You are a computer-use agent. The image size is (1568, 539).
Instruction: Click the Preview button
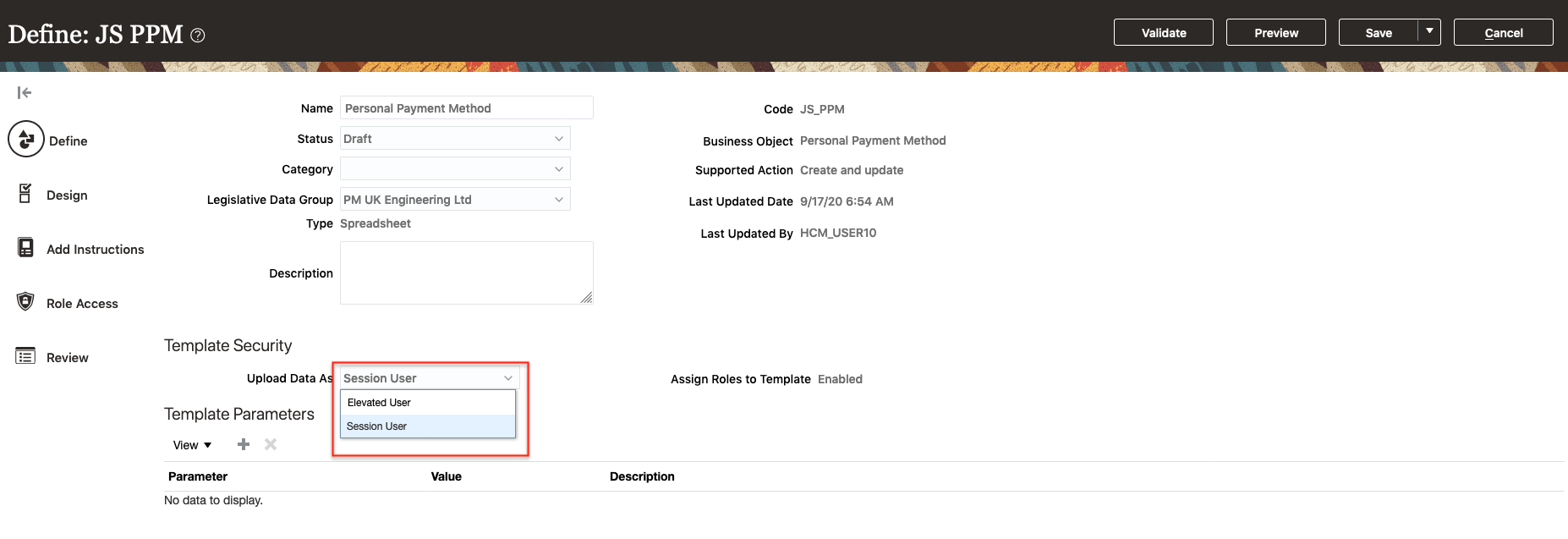(1275, 33)
